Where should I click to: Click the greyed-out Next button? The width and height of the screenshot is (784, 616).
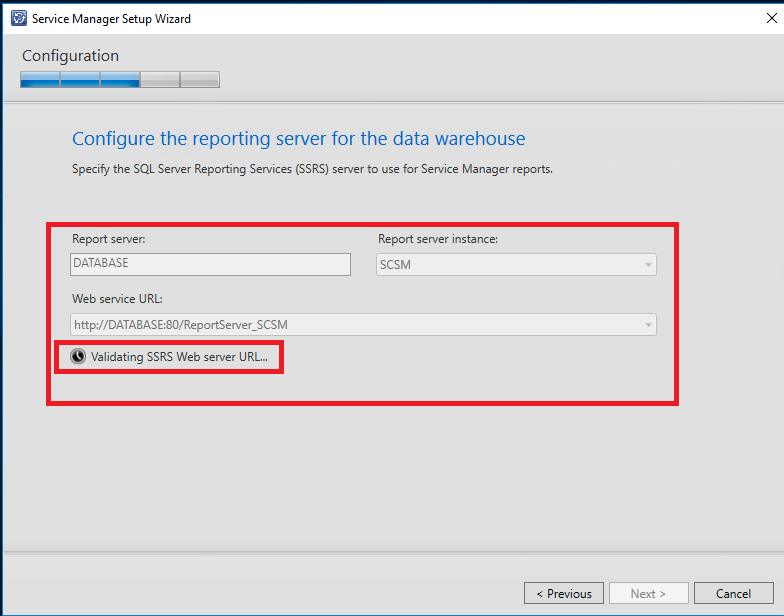coord(650,593)
